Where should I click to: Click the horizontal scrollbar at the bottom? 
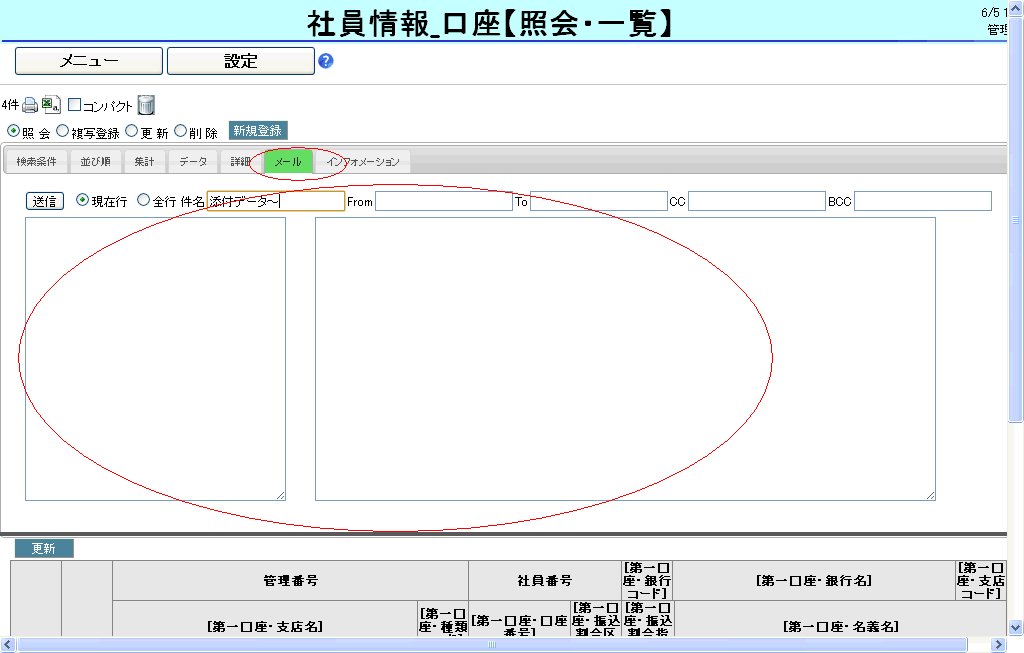tap(490, 645)
